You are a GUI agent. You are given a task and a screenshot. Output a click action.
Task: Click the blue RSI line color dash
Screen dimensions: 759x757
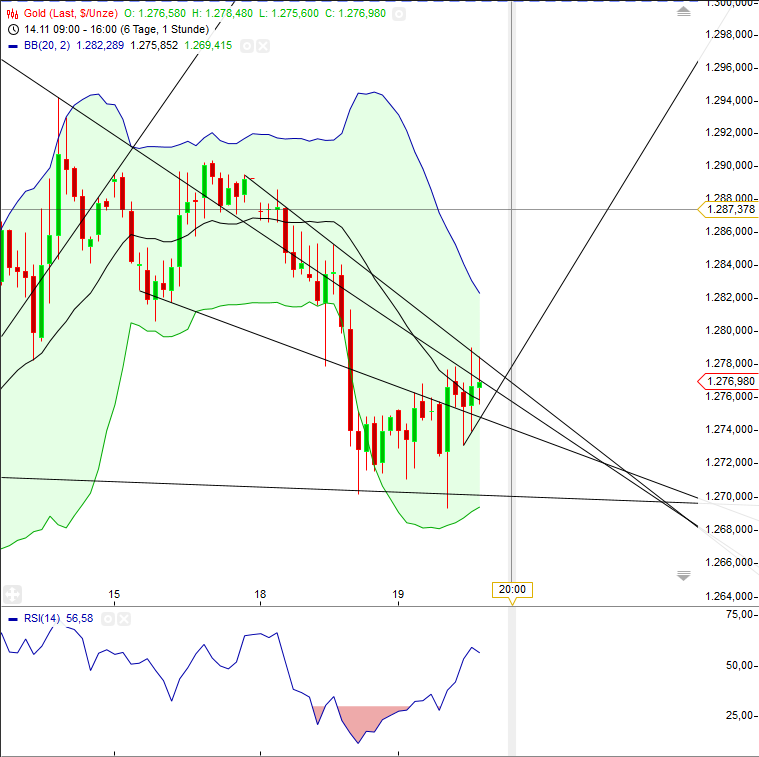pos(14,619)
